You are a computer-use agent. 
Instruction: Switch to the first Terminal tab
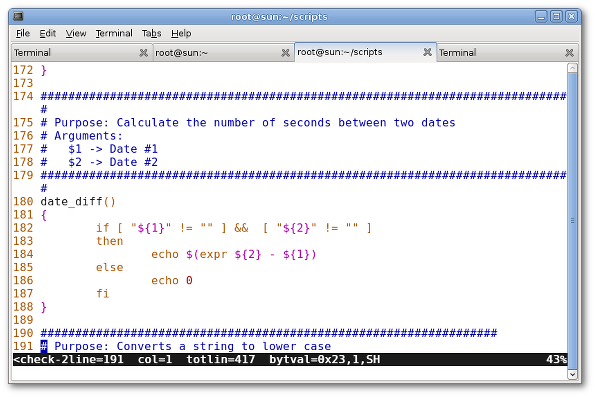click(82, 53)
